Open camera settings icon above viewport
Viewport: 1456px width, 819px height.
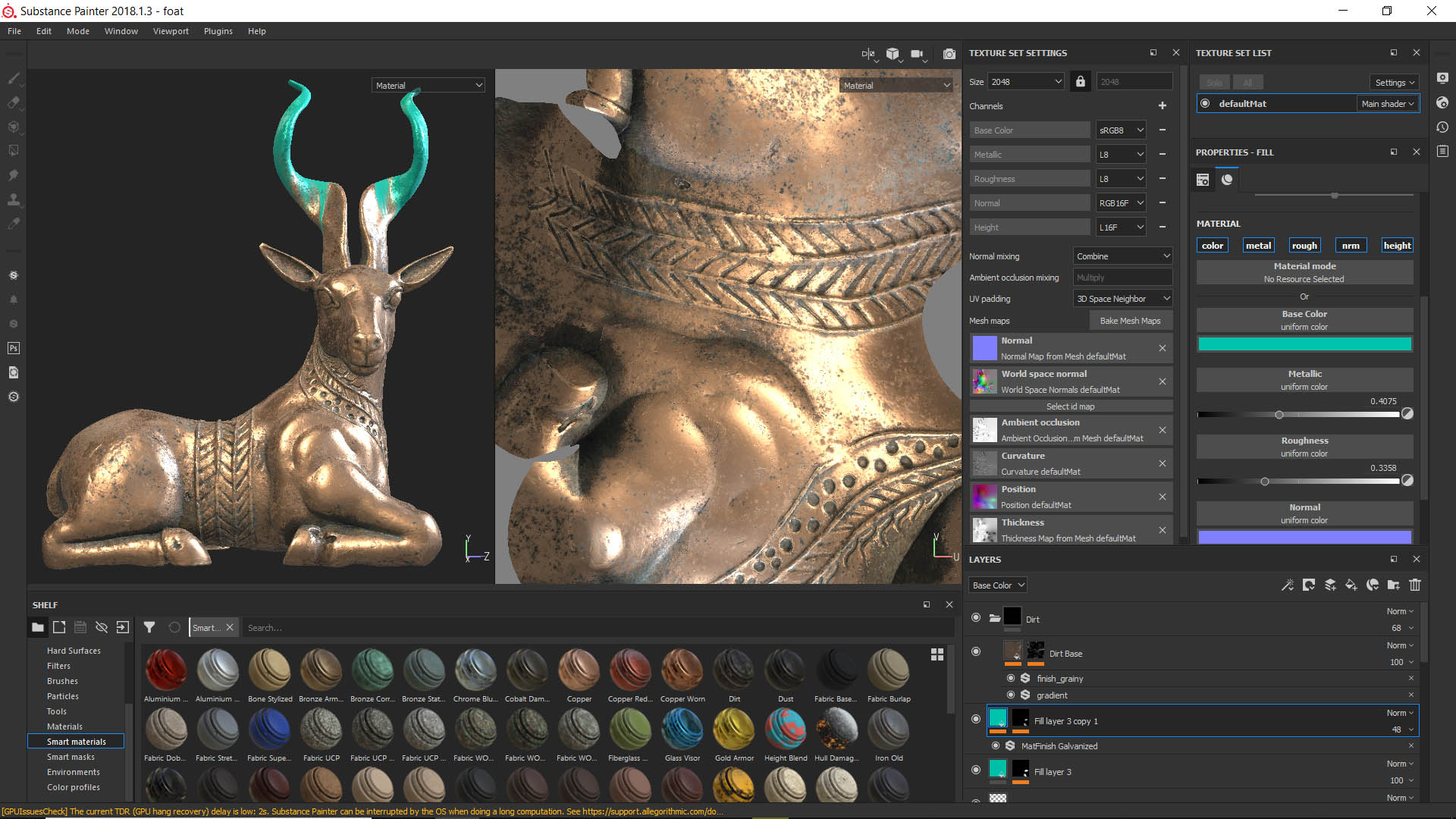click(918, 54)
